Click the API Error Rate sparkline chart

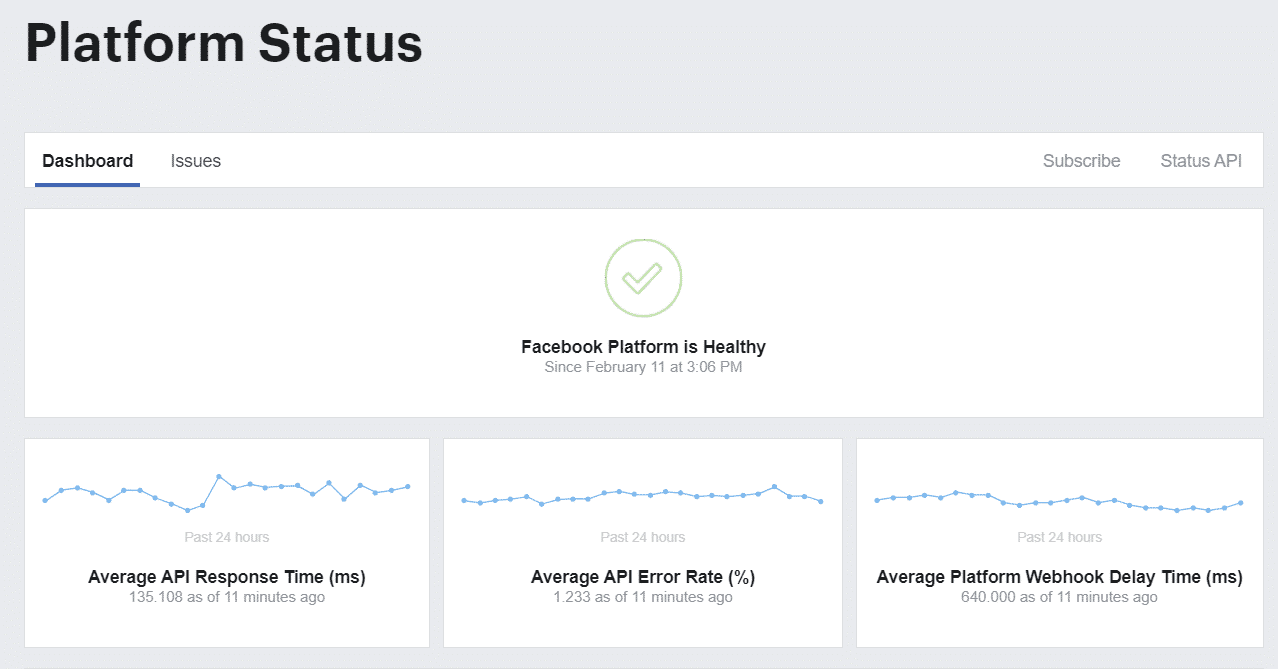coord(643,496)
